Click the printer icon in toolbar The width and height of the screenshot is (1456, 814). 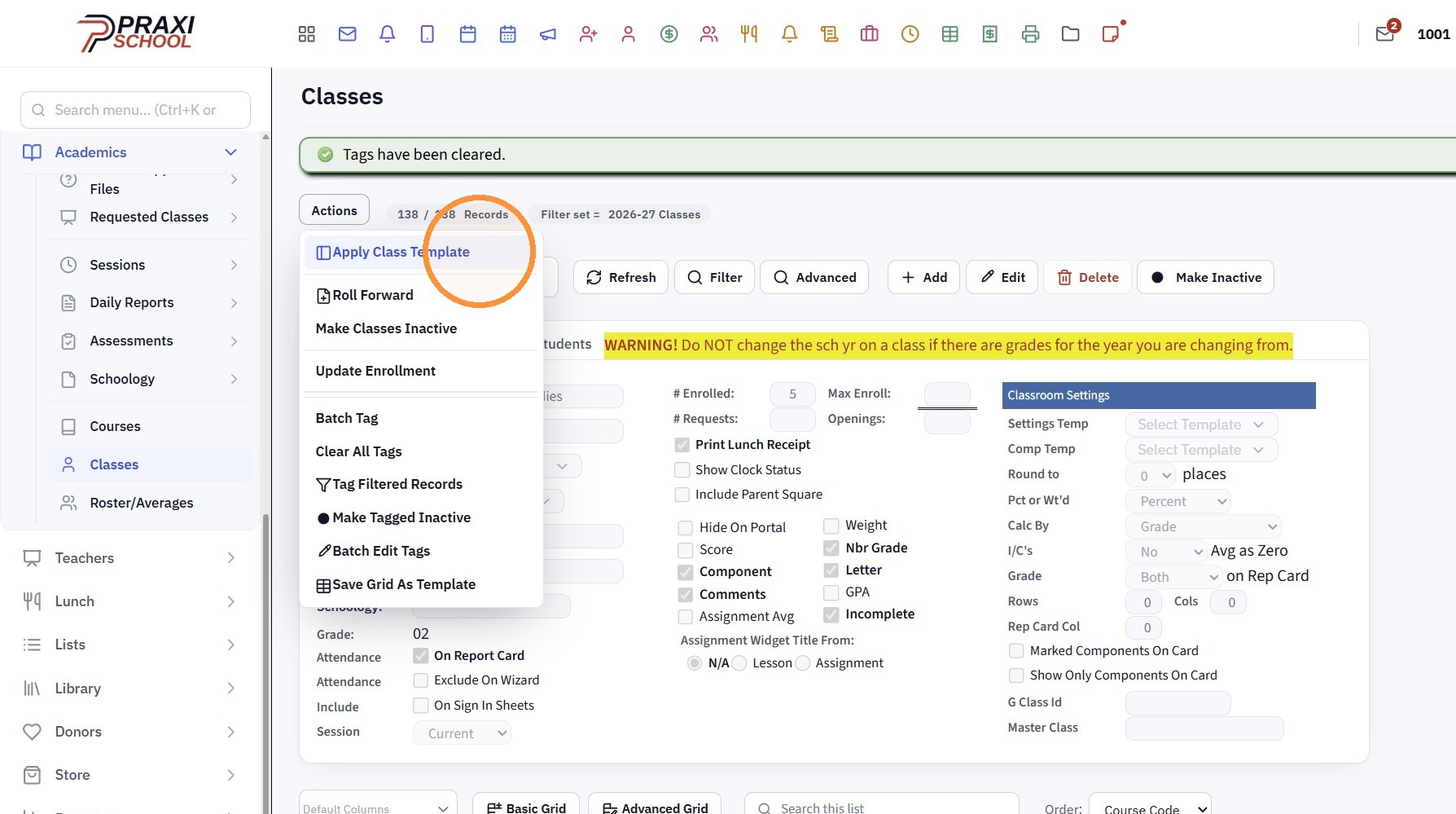[x=1031, y=34]
